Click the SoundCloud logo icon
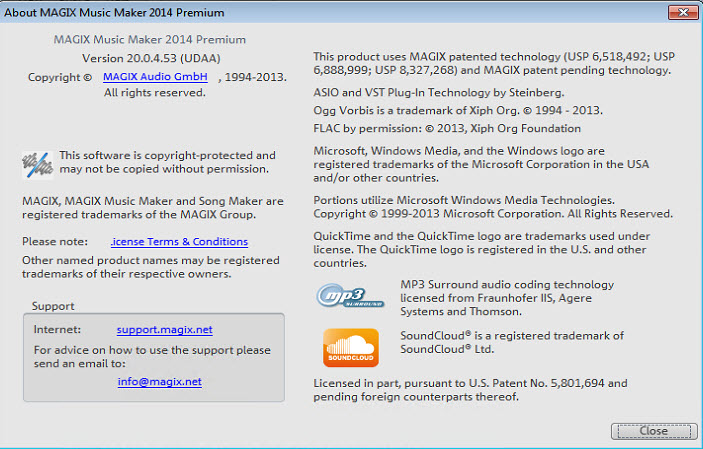The image size is (703, 449). 351,348
